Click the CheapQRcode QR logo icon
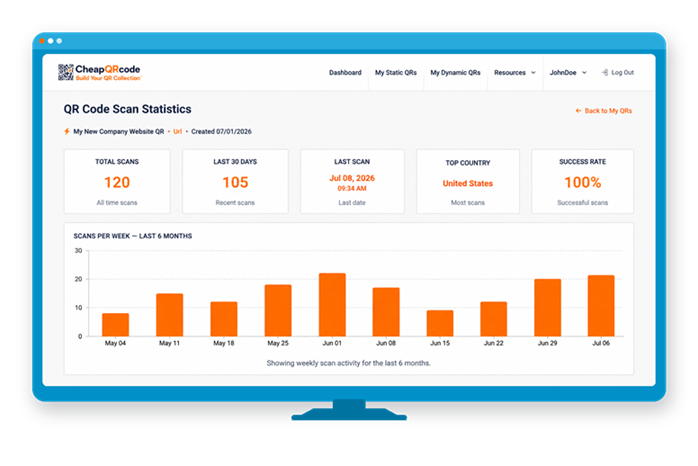Viewport: 698px width, 466px height. click(65, 72)
